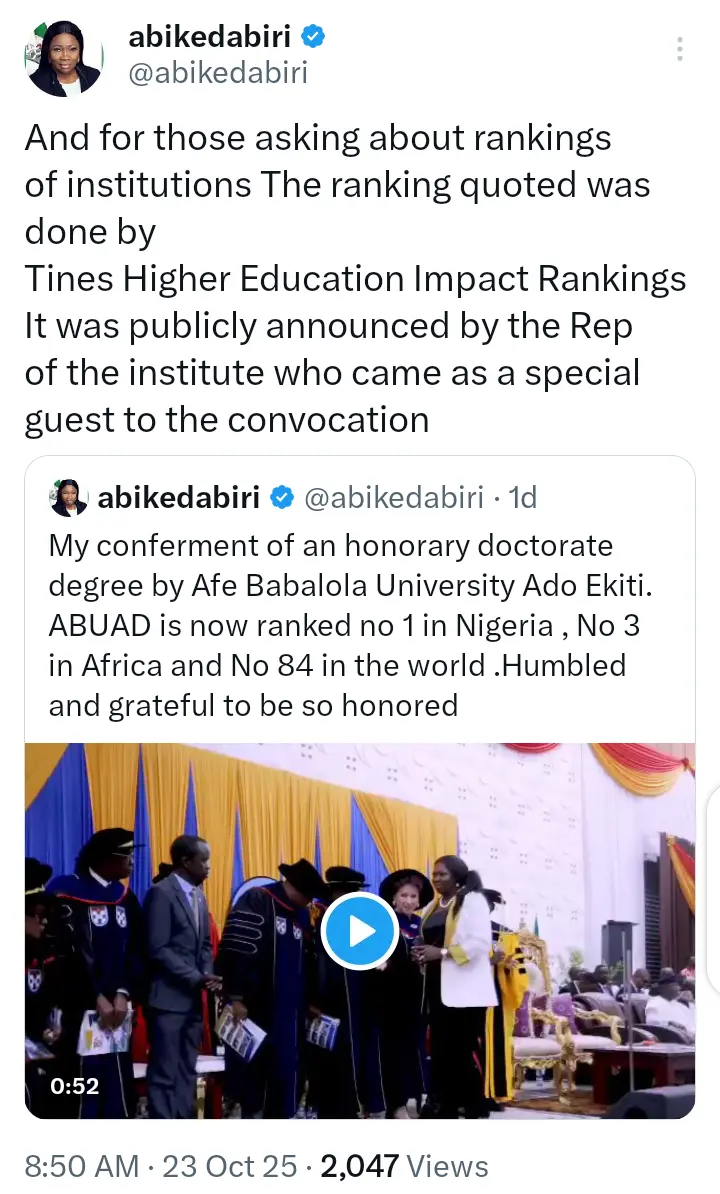Click the "1d" timestamp in the quoted tweet
Viewport: 720px width, 1194px height.
(521, 497)
